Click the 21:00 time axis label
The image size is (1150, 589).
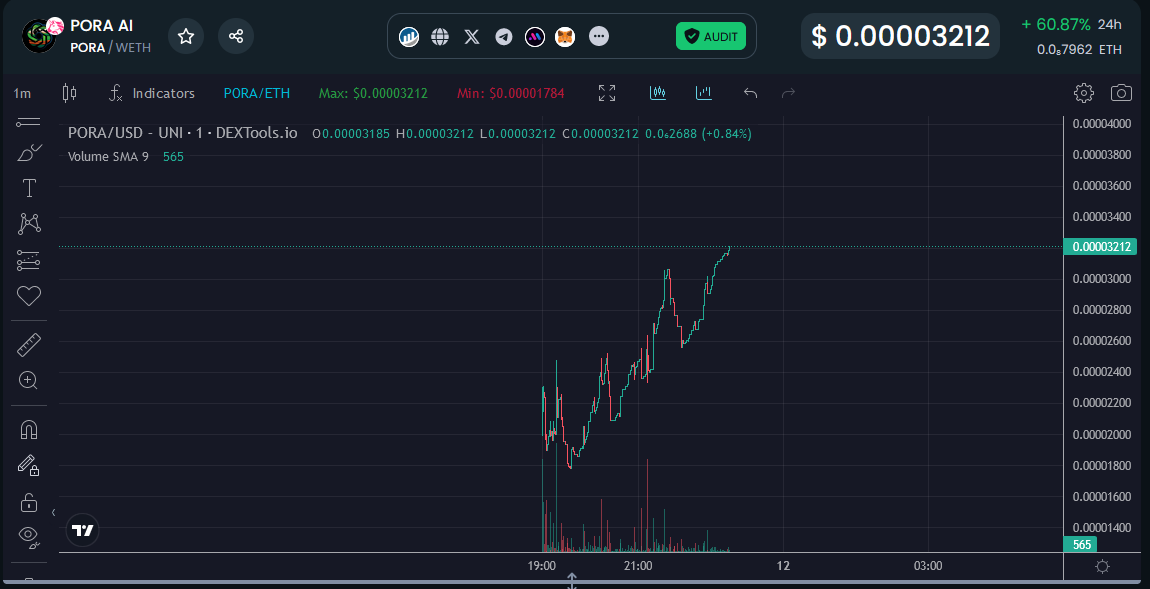[638, 566]
